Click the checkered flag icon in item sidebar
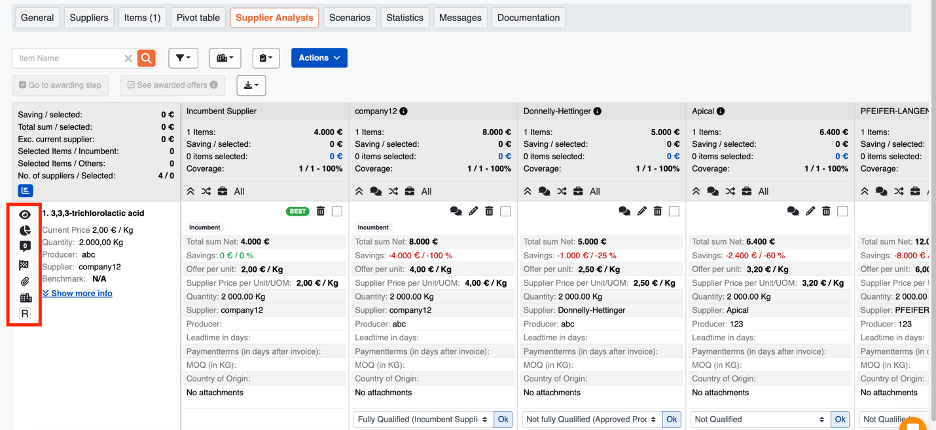The height and width of the screenshot is (430, 936). [25, 265]
